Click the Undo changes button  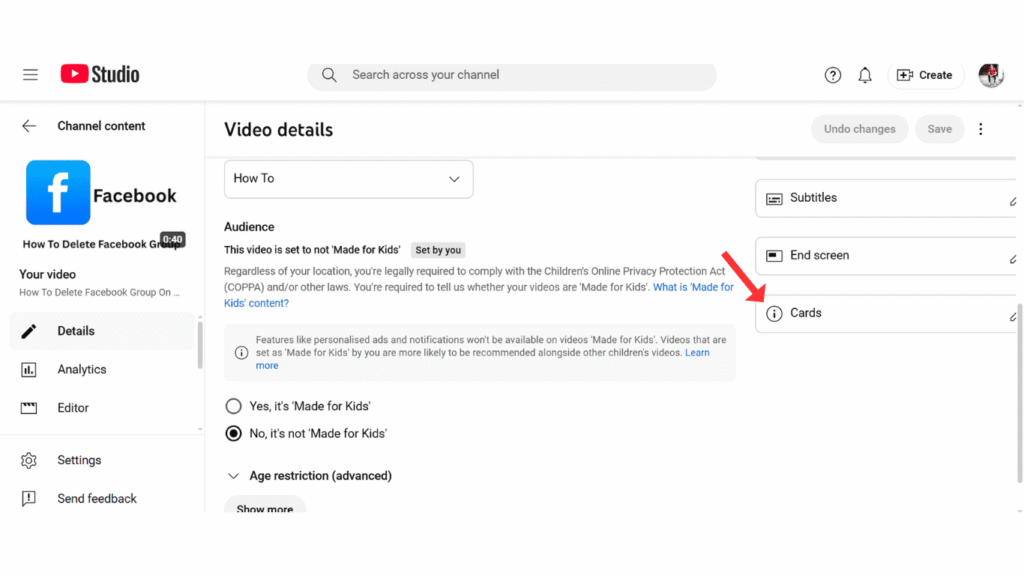tap(859, 129)
